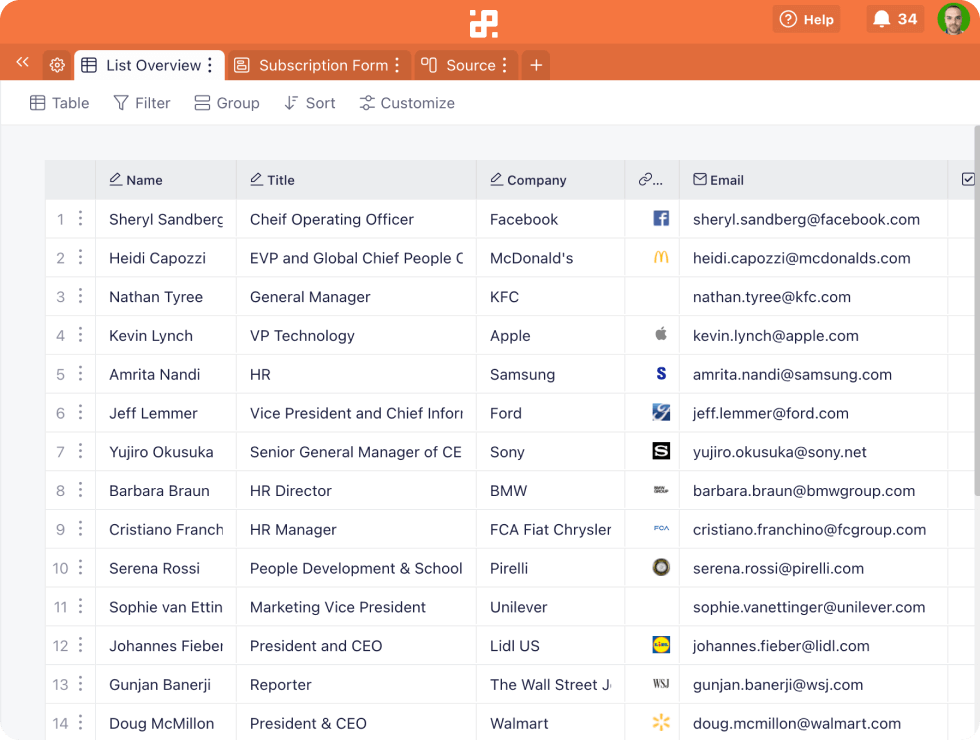The height and width of the screenshot is (740, 980).
Task: Click the Facebook logo icon
Action: pos(661,218)
